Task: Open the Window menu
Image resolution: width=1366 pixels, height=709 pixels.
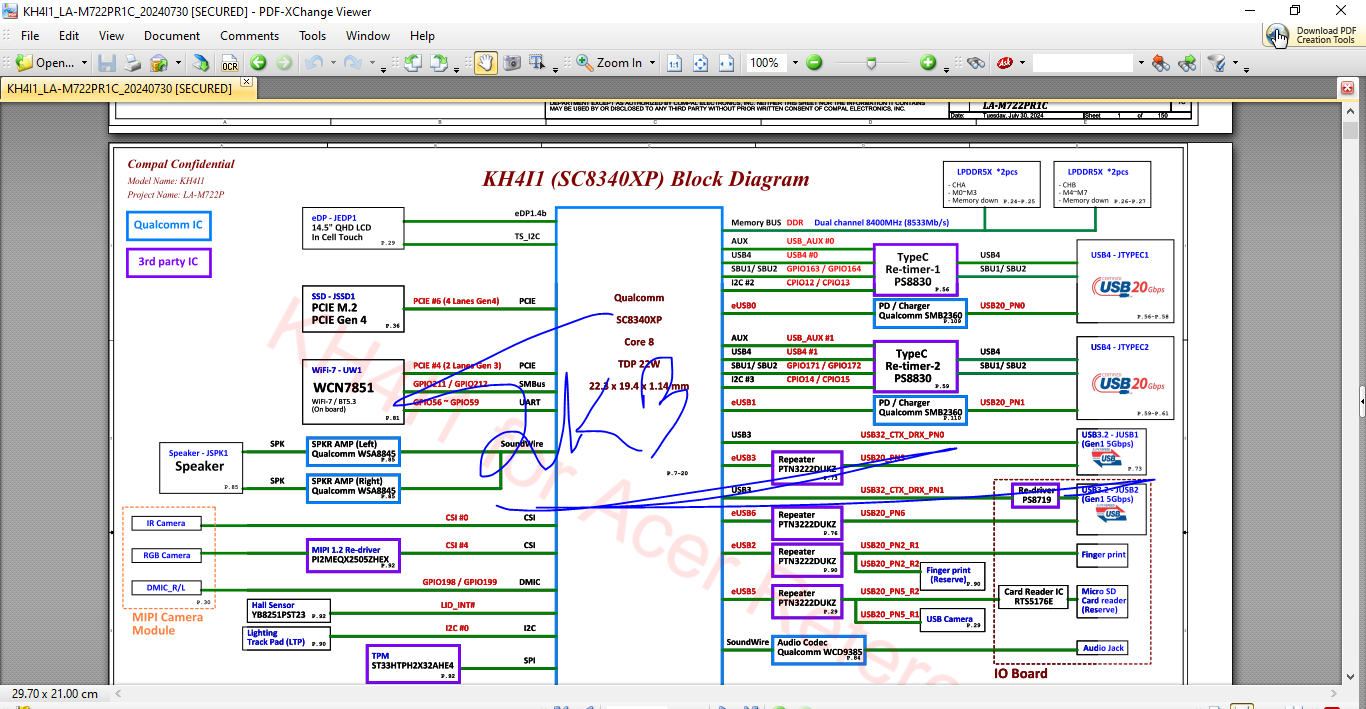Action: 368,35
